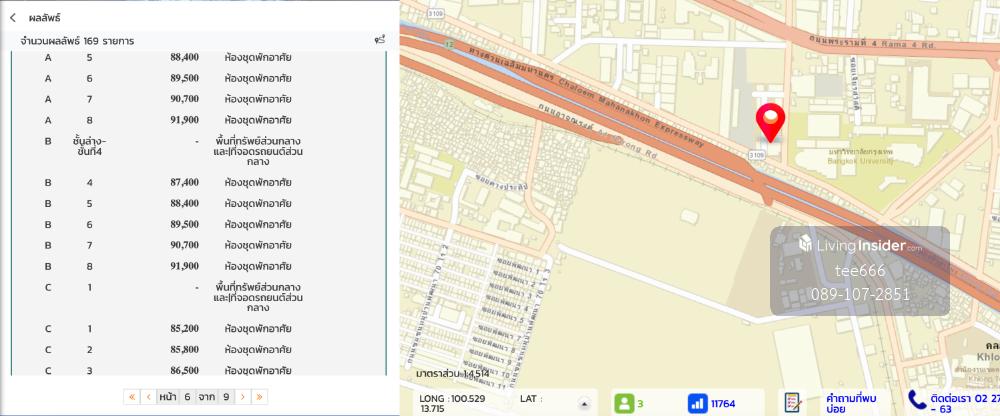The image size is (1000, 416).
Task: Click the share icon beside result count
Action: click(379, 40)
